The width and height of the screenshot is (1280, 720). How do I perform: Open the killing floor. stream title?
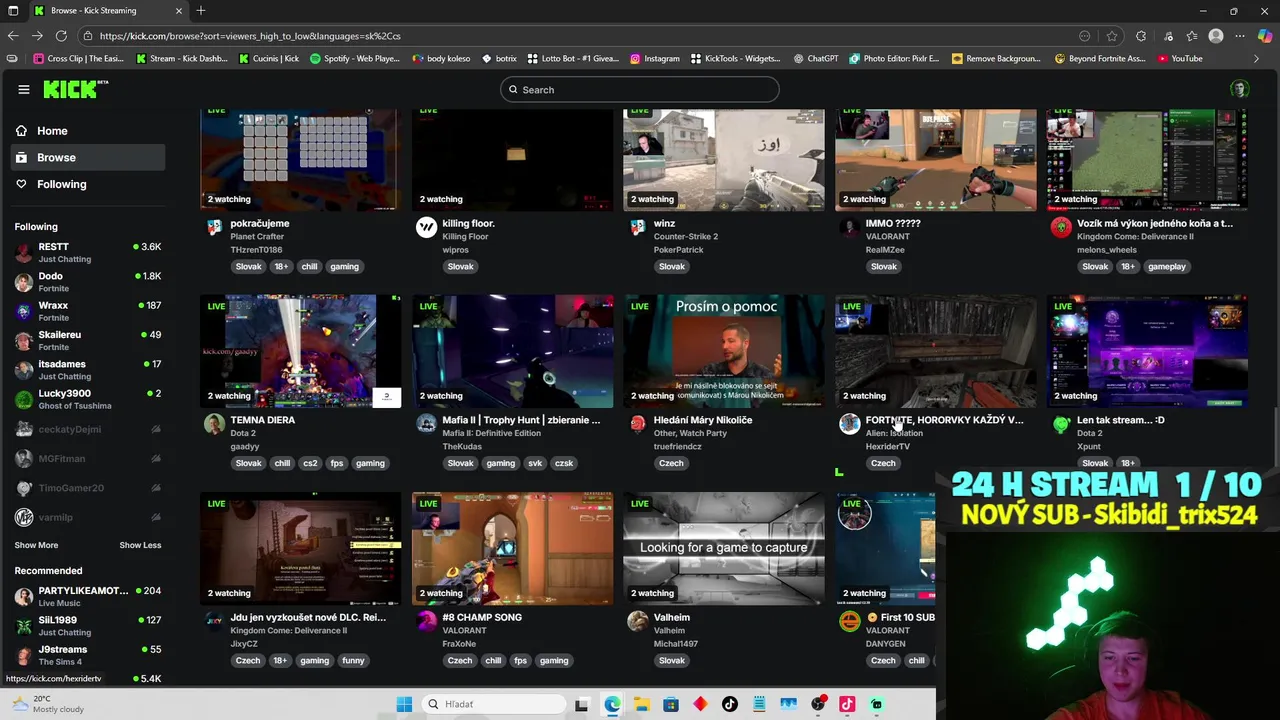pyautogui.click(x=468, y=224)
